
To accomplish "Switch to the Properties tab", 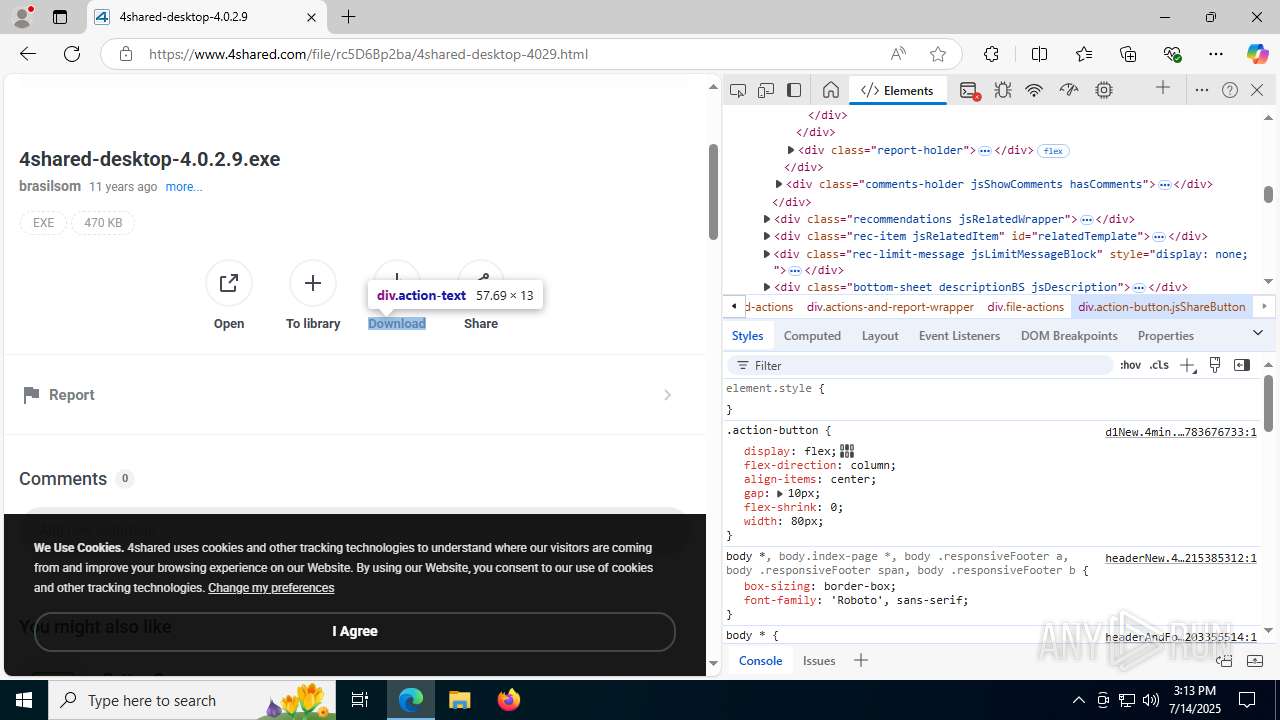I will [x=1166, y=335].
